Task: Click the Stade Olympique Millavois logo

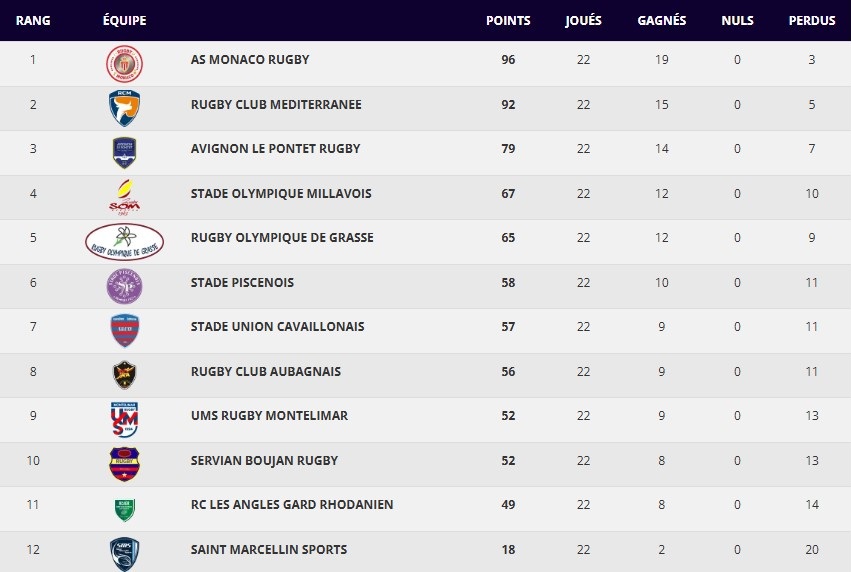Action: (124, 196)
